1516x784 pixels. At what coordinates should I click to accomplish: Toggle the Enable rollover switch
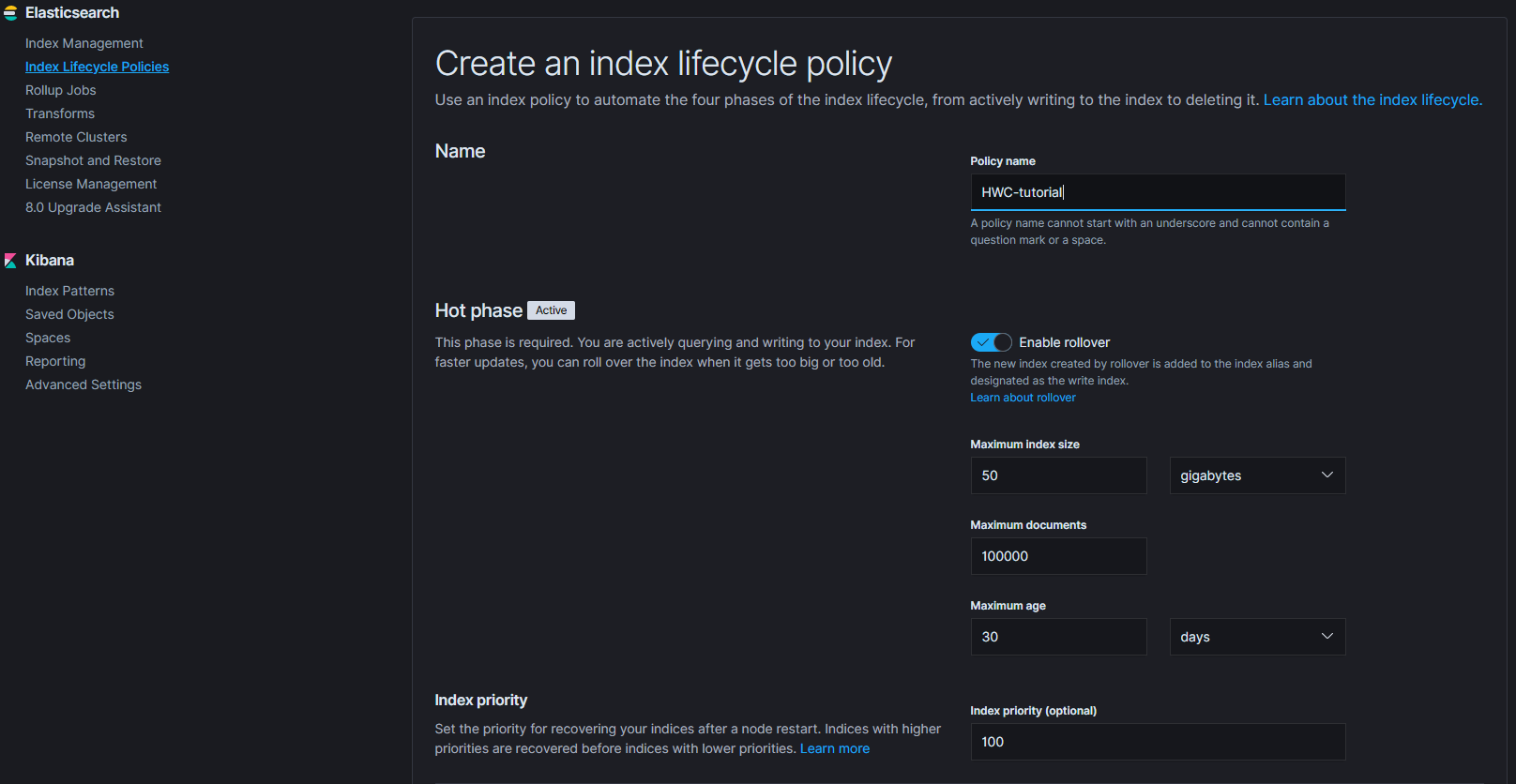[x=991, y=342]
